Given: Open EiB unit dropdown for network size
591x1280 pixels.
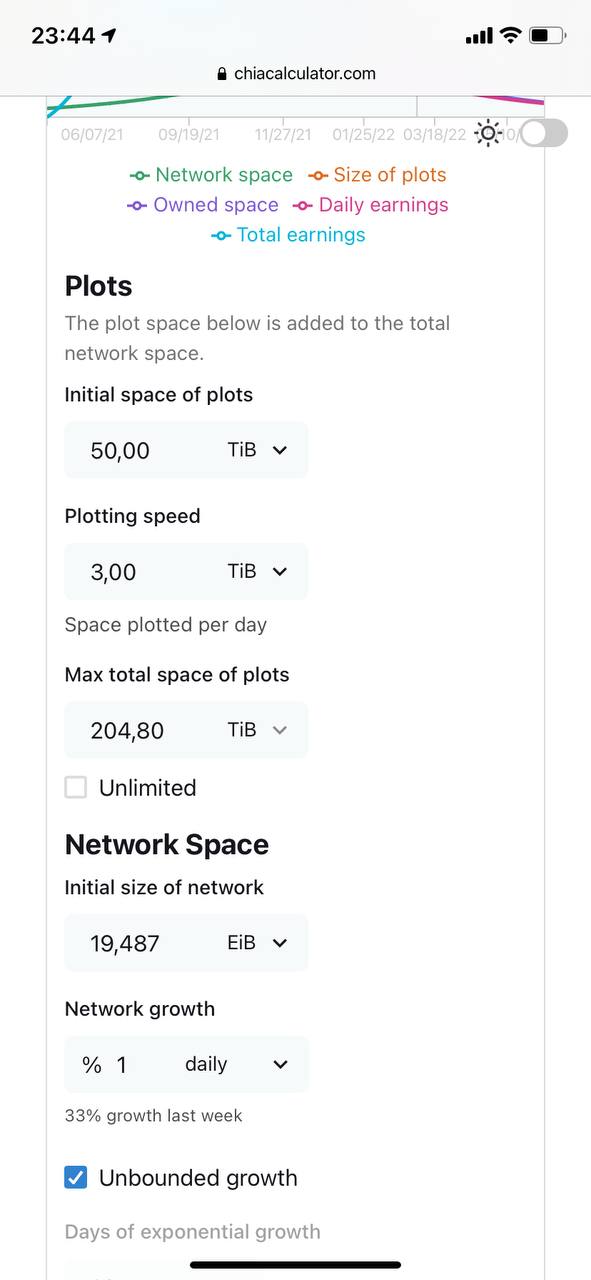Looking at the screenshot, I should [258, 943].
